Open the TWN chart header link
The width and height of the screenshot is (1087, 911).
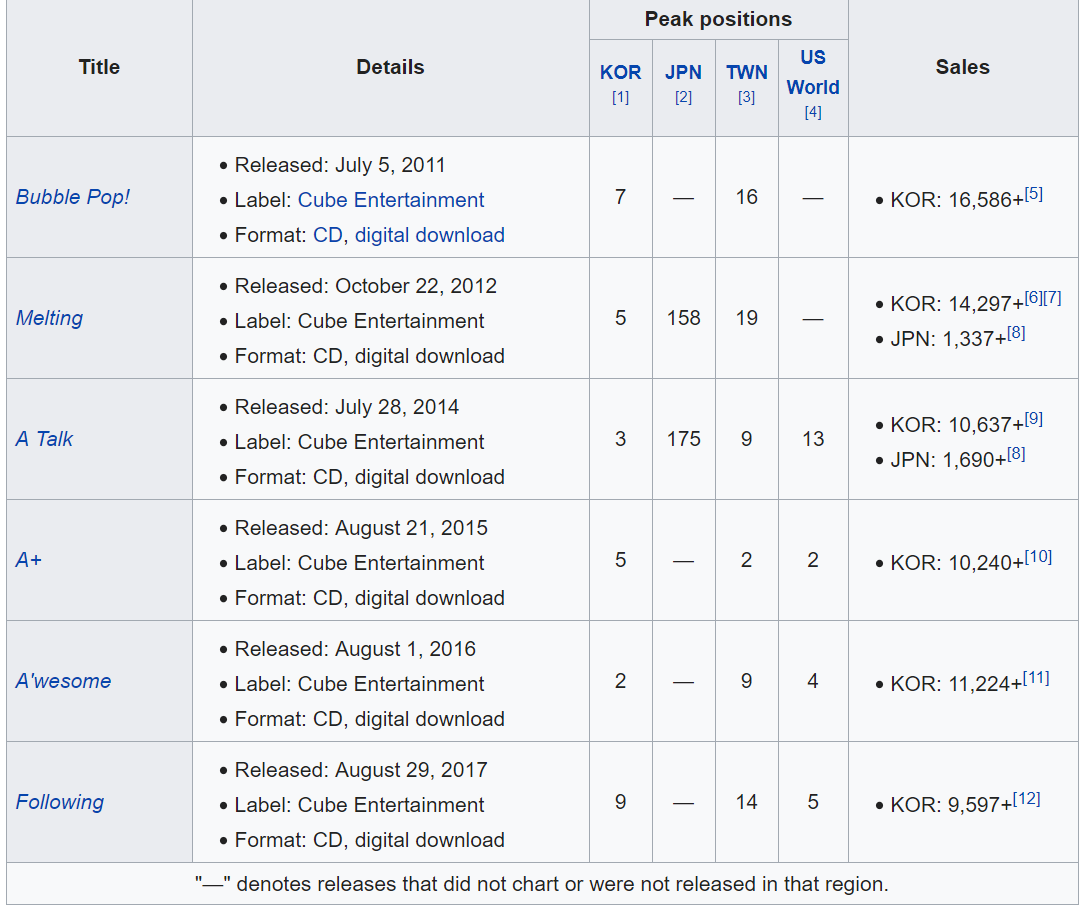(x=747, y=72)
